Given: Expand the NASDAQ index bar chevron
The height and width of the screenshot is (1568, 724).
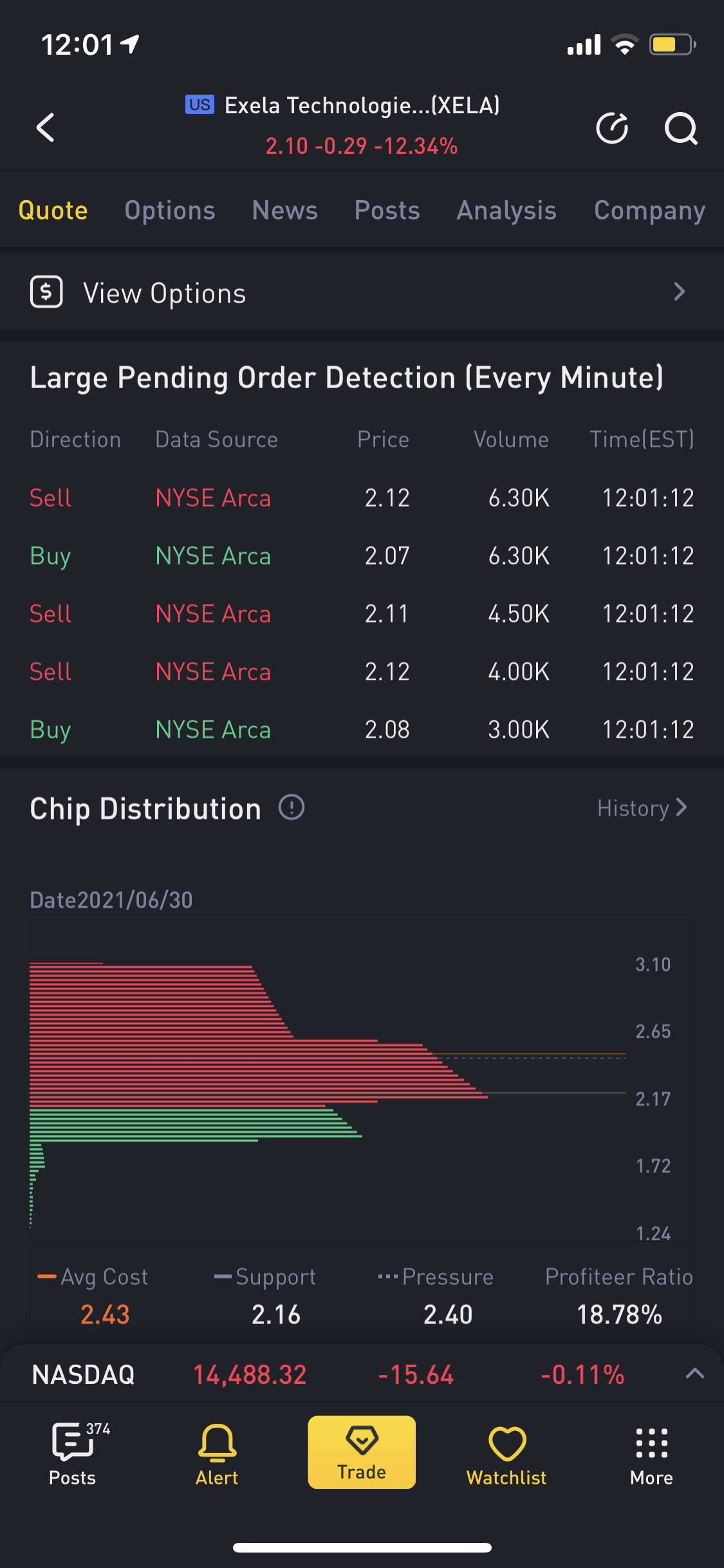Looking at the screenshot, I should coord(694,1374).
